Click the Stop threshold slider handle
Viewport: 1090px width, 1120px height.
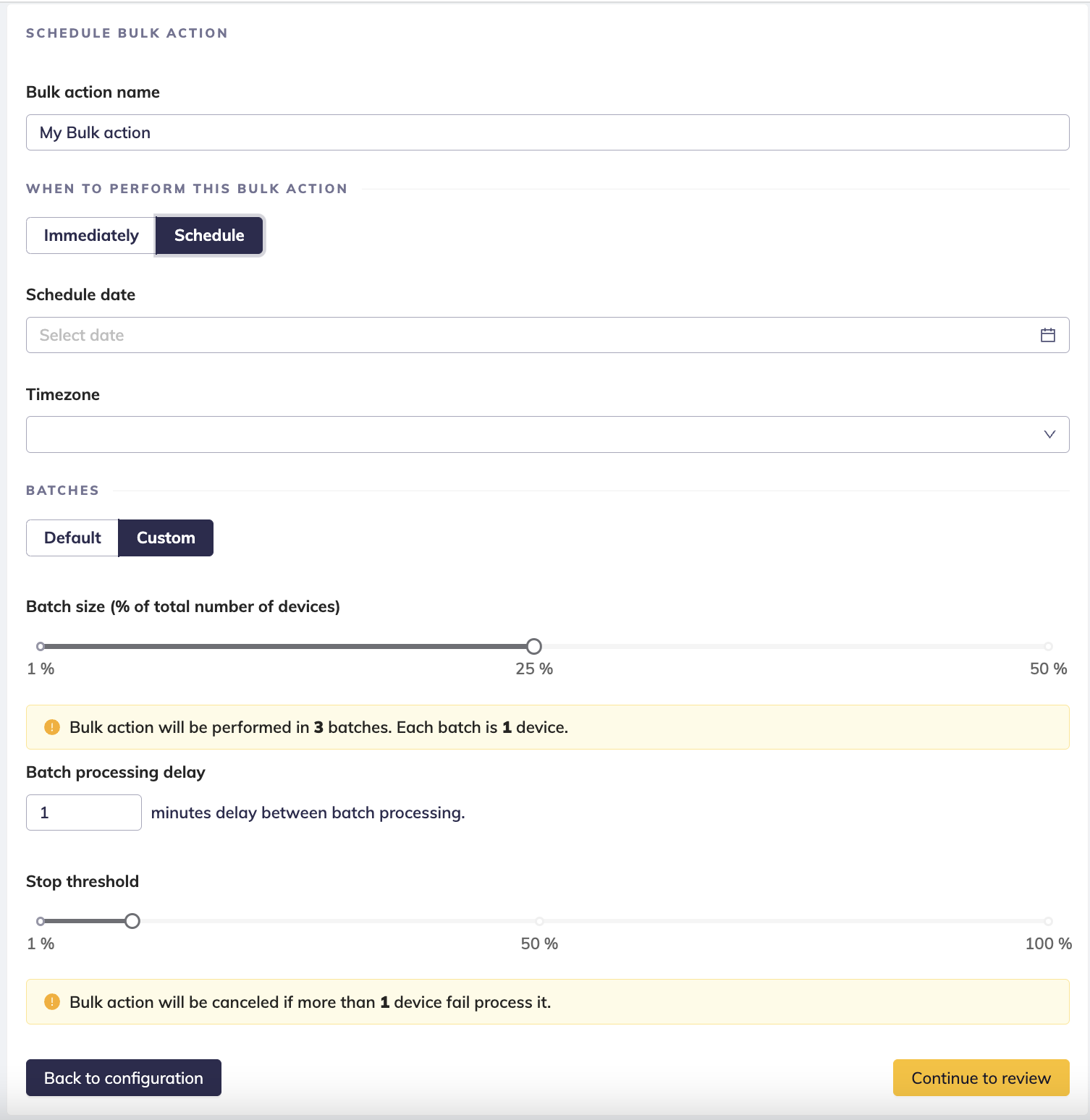click(132, 921)
